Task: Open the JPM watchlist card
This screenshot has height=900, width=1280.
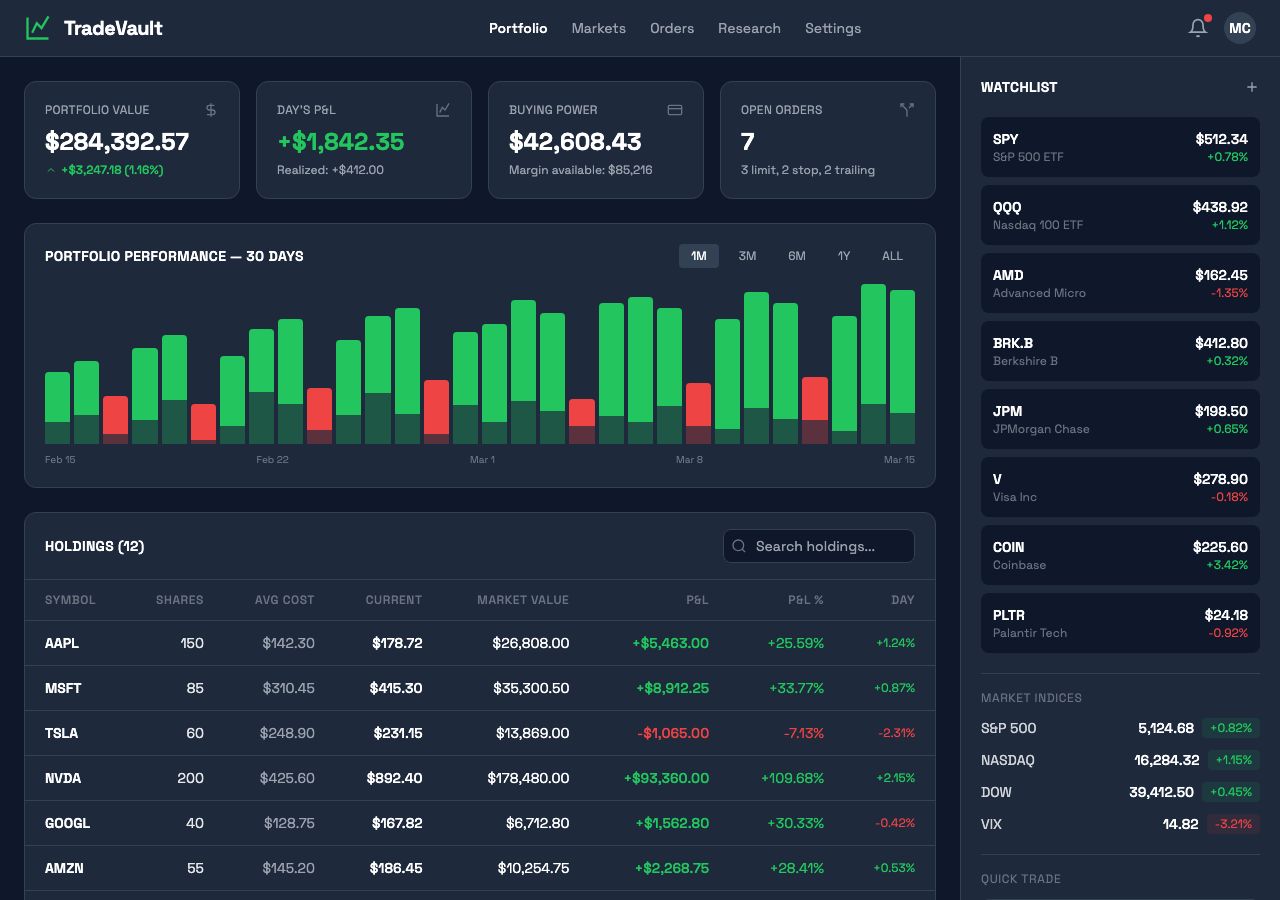Action: 1120,419
